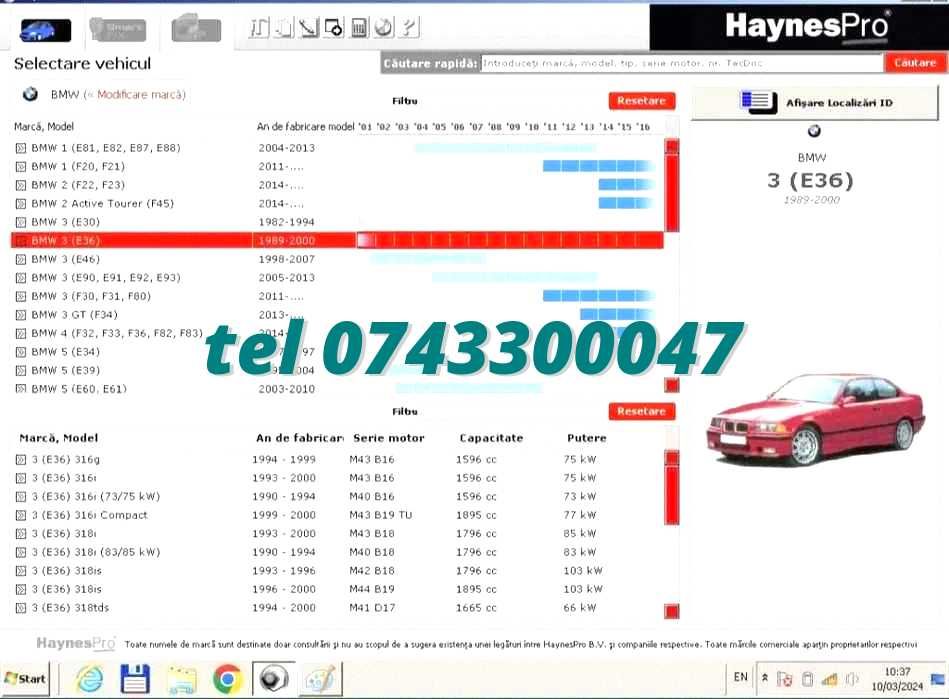Select 3 (E36) 318i with M43 B18
Screen dimensions: 949x699
(63, 534)
